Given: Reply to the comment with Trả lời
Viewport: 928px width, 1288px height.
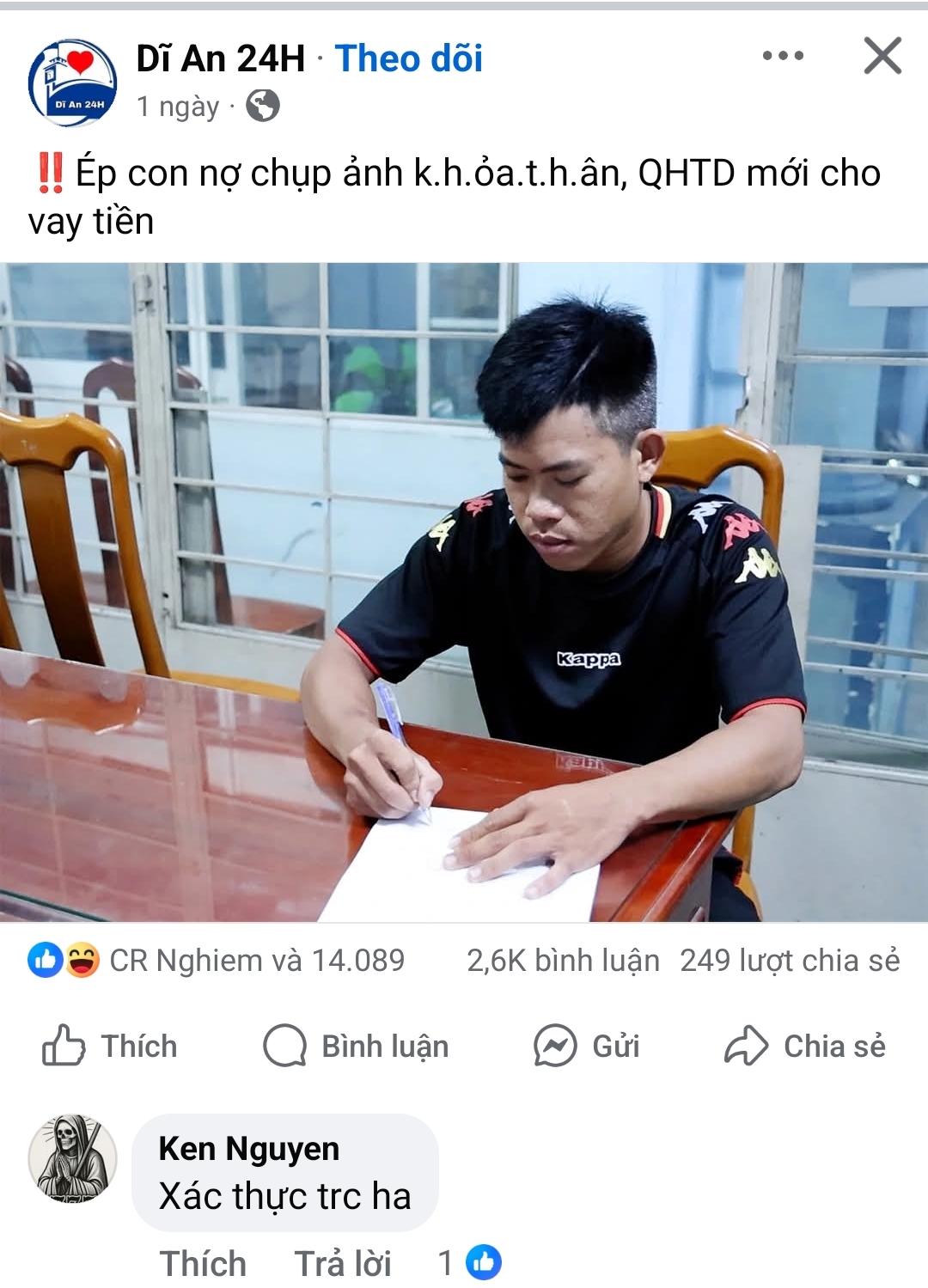Looking at the screenshot, I should [343, 1263].
